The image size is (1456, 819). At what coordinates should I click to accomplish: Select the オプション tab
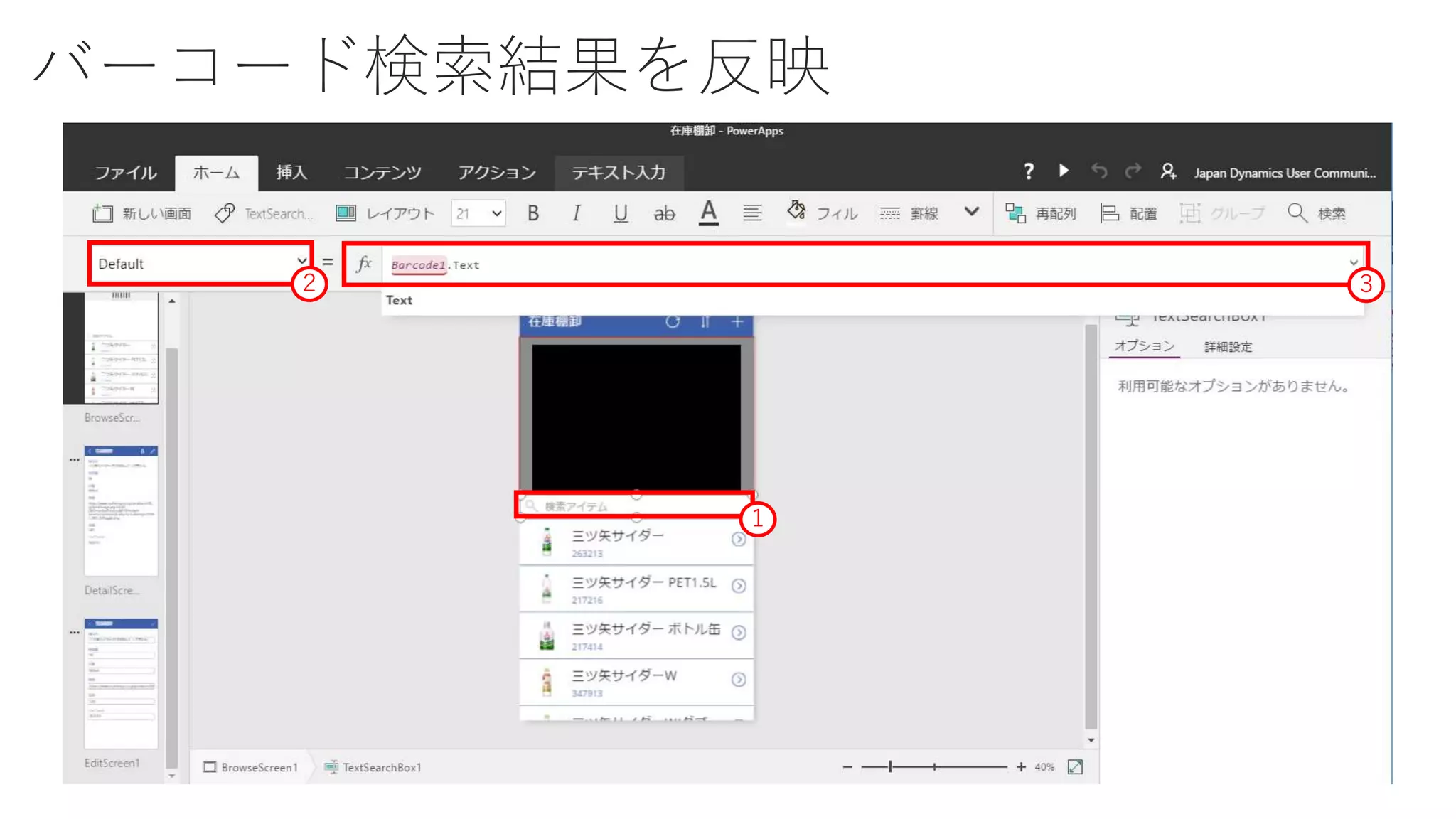(x=1144, y=346)
